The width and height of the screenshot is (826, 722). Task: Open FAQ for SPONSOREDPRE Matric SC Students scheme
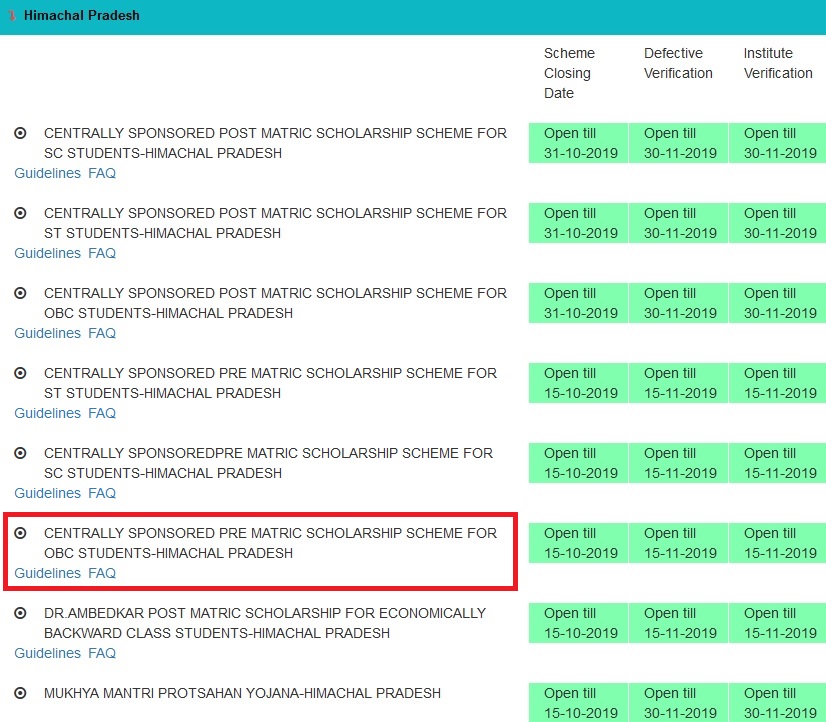(102, 493)
